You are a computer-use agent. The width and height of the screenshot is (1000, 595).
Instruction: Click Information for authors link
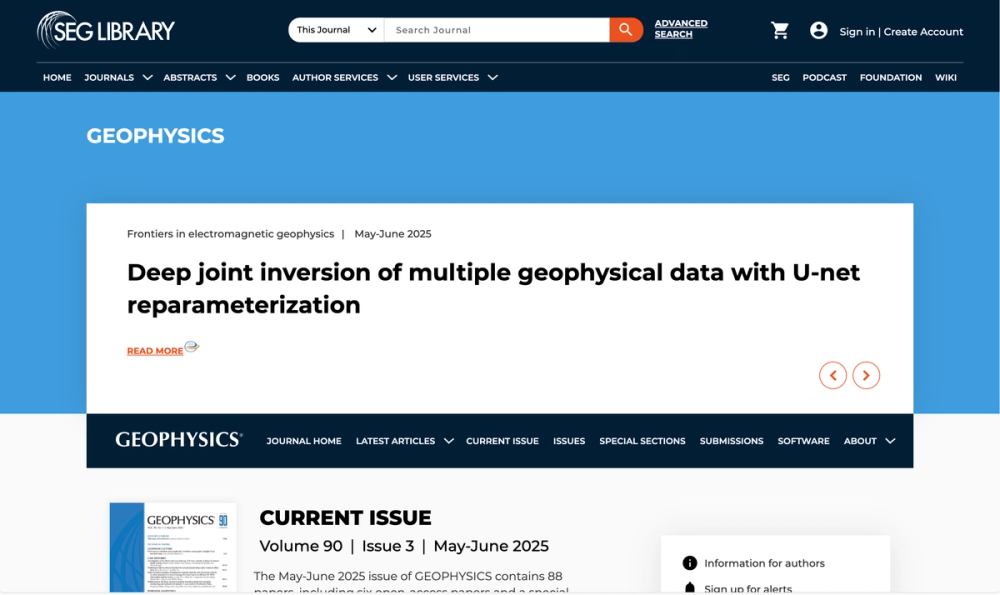coord(764,563)
